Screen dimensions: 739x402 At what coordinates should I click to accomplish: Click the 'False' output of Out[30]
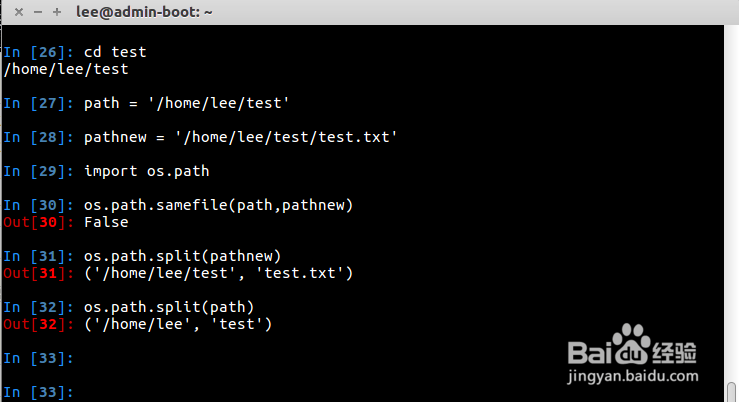106,222
